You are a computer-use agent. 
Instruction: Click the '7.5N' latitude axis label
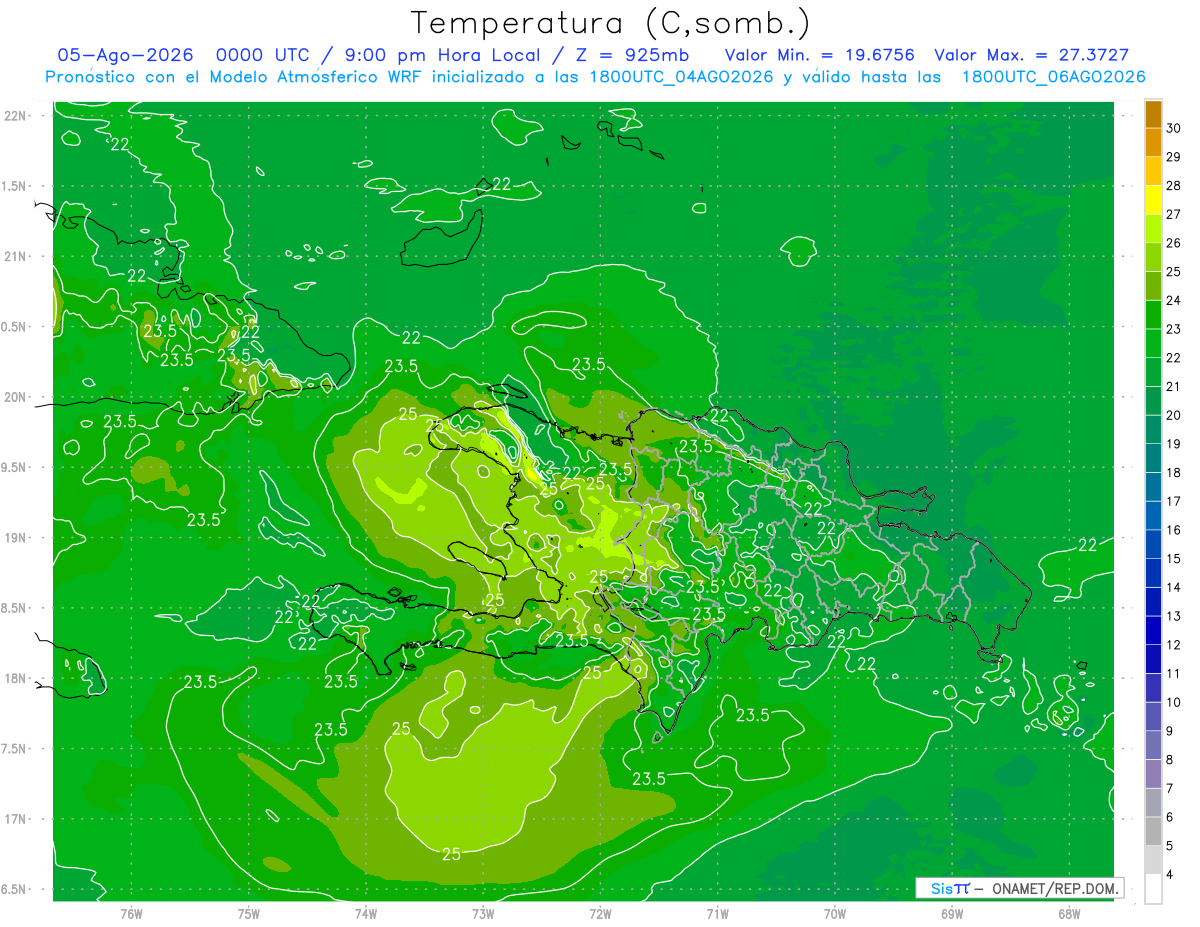(15, 749)
